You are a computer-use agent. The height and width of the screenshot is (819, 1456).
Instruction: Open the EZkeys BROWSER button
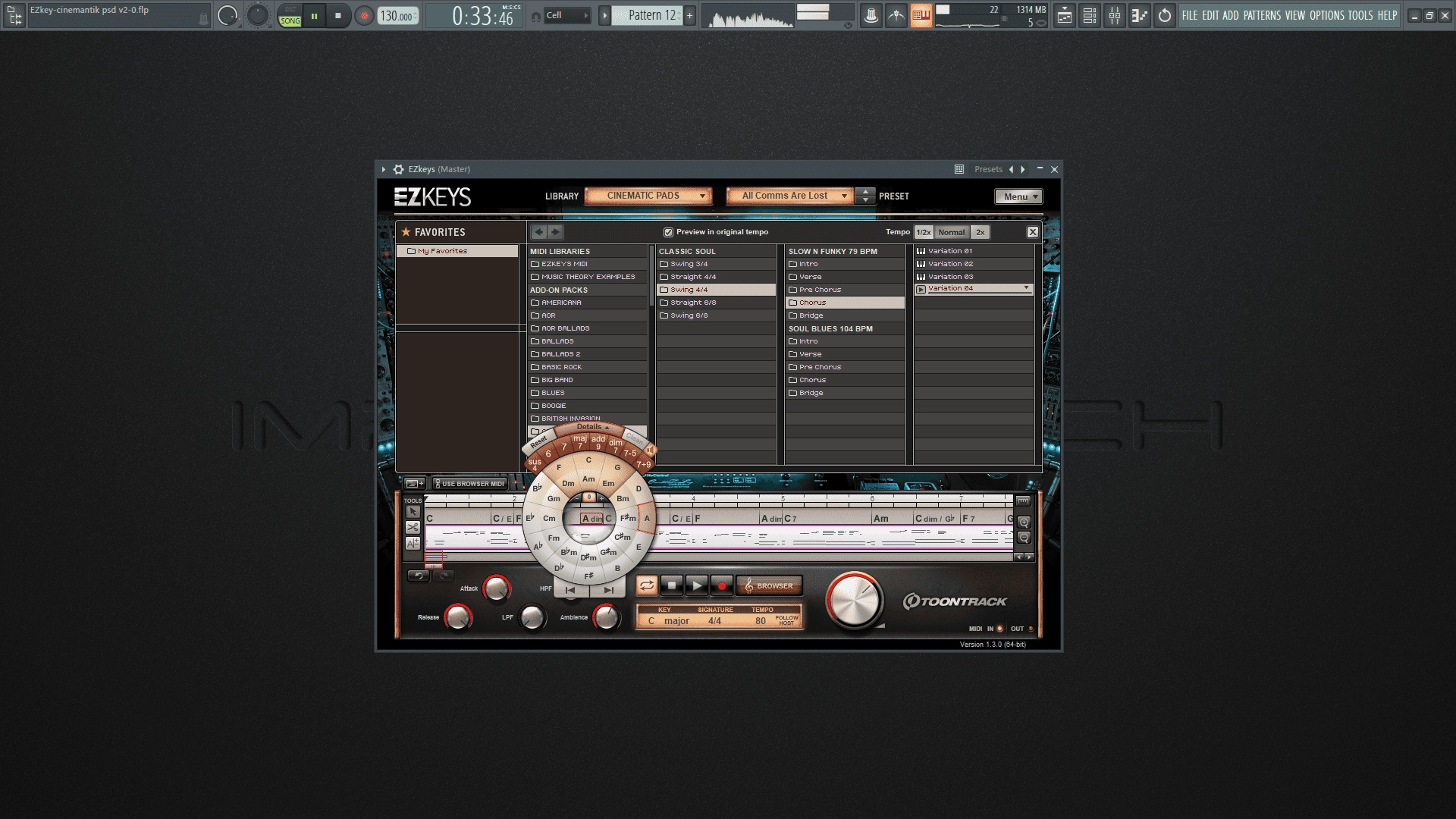click(x=769, y=585)
